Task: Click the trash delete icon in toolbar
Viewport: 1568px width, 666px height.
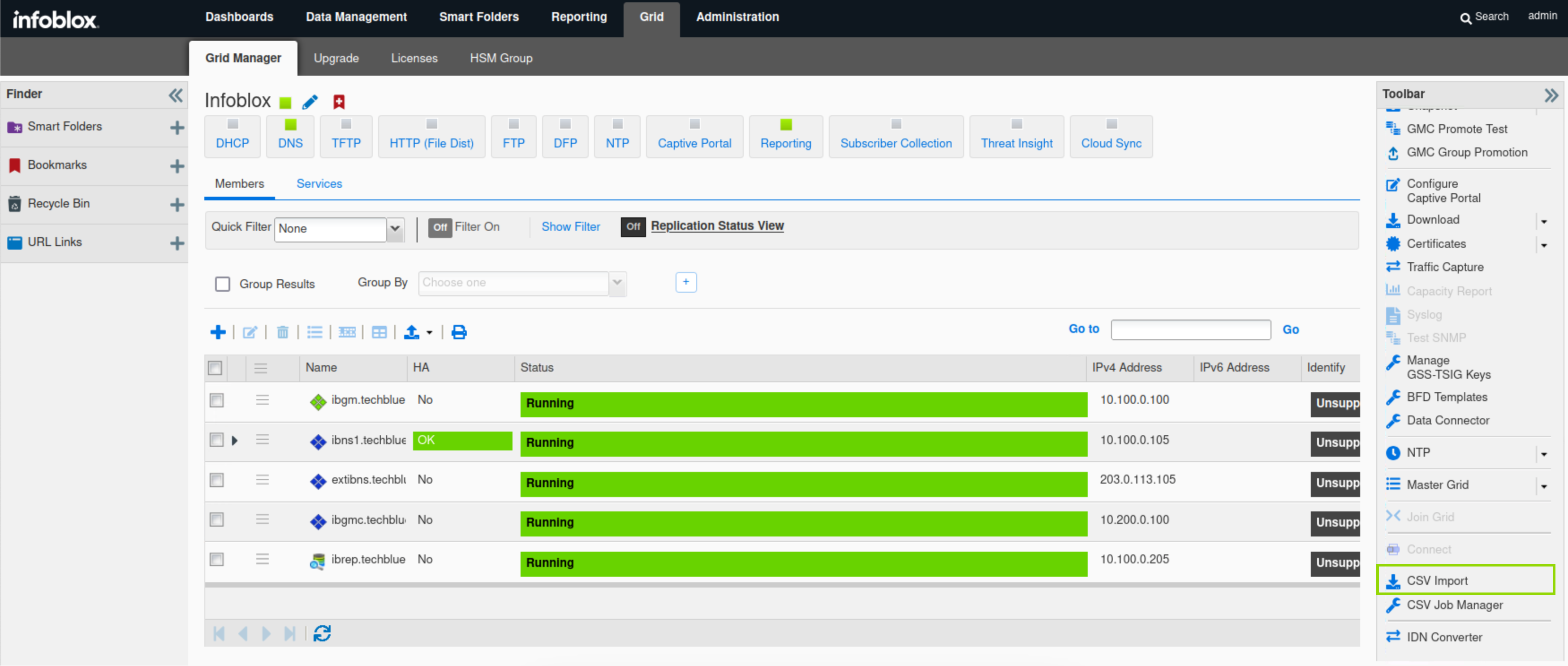Action: [282, 332]
